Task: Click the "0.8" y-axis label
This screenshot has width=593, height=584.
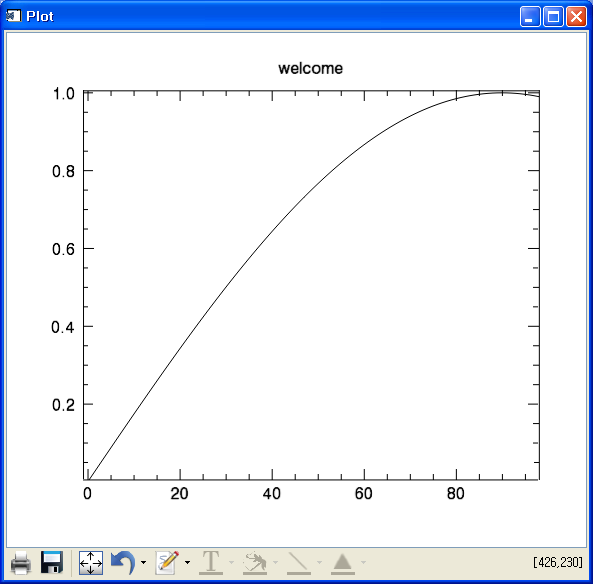Action: (x=64, y=171)
